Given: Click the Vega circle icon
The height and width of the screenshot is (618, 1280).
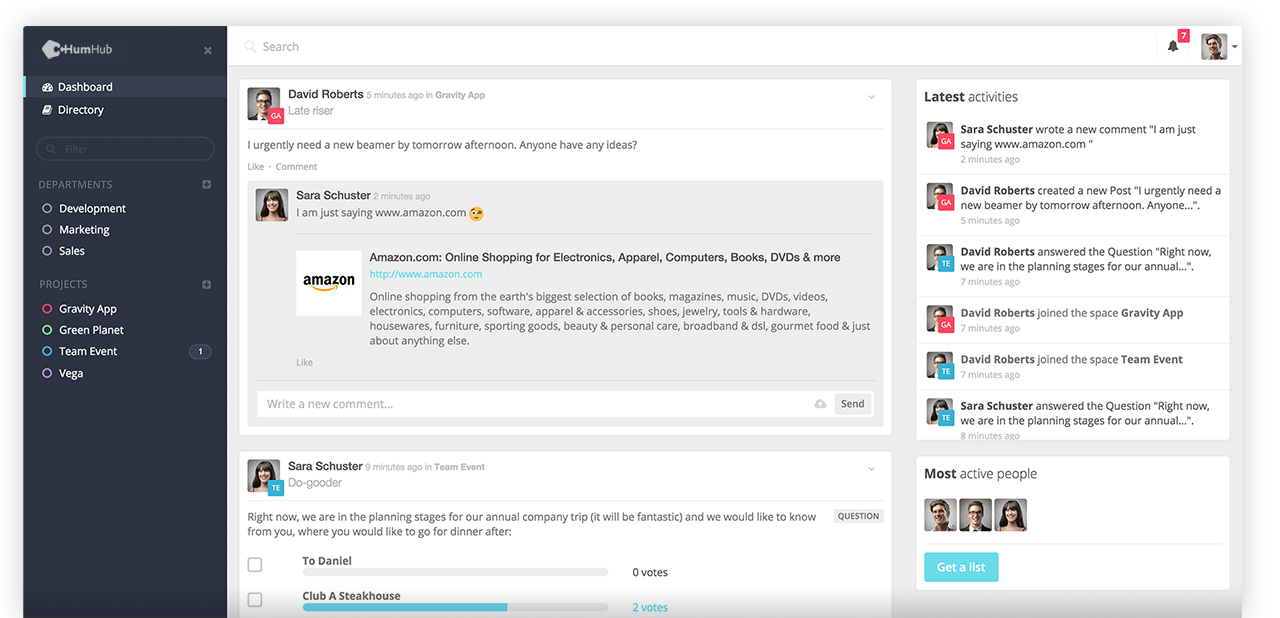Looking at the screenshot, I should [x=47, y=373].
